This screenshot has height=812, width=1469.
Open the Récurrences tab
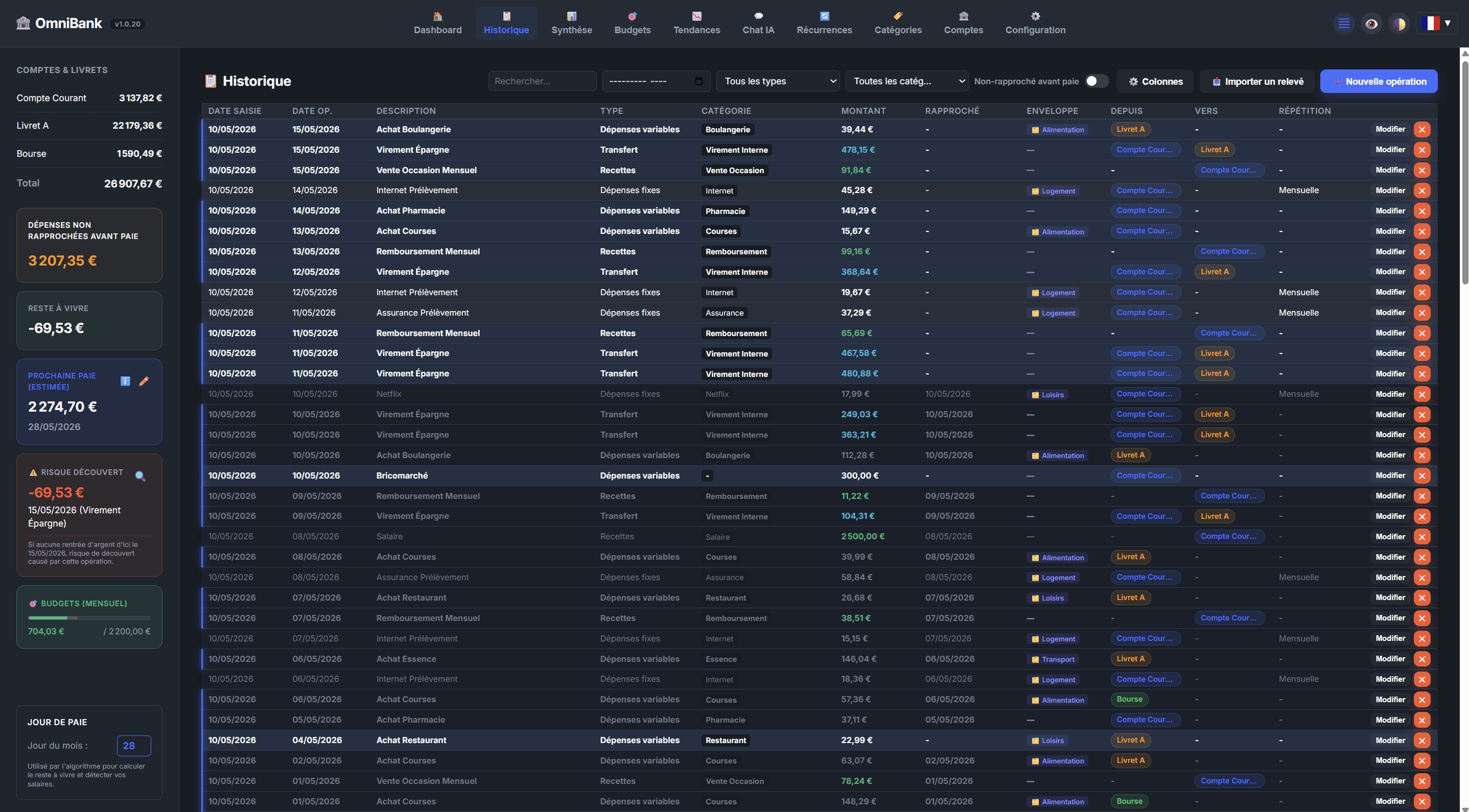[824, 23]
